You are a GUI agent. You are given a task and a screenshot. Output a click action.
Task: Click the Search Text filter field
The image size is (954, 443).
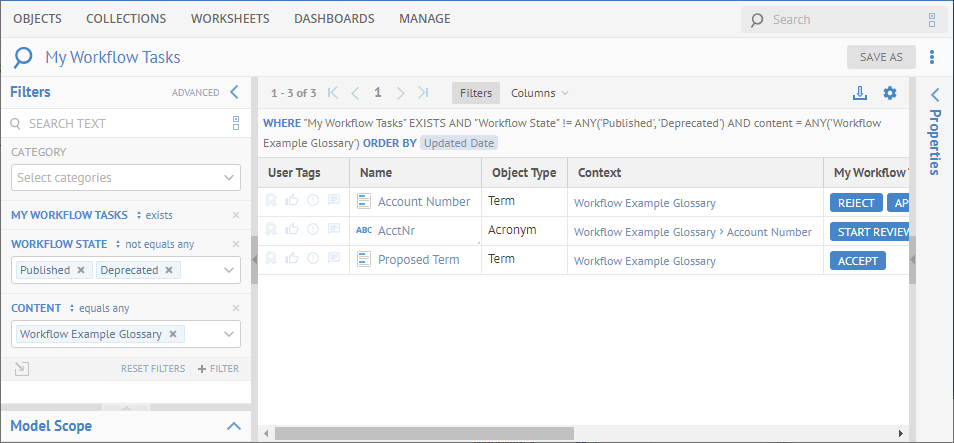click(x=120, y=124)
